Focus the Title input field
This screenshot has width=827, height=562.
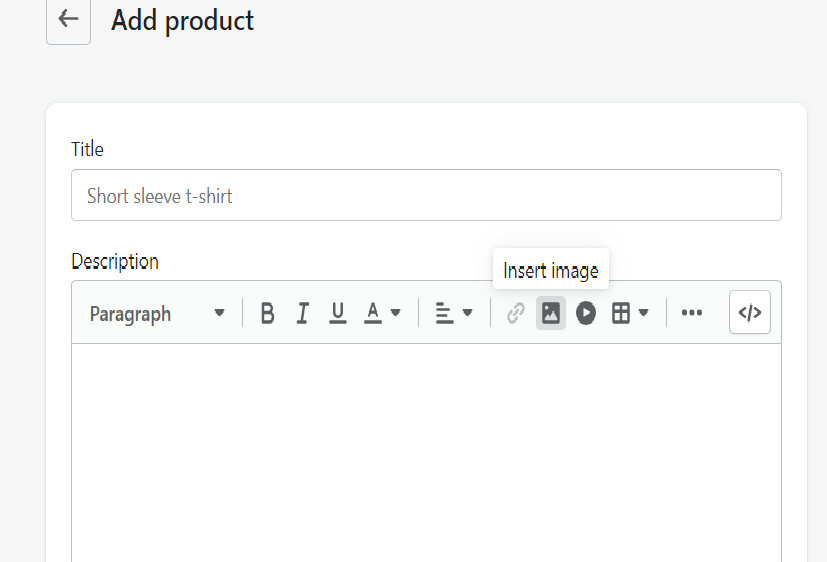426,195
